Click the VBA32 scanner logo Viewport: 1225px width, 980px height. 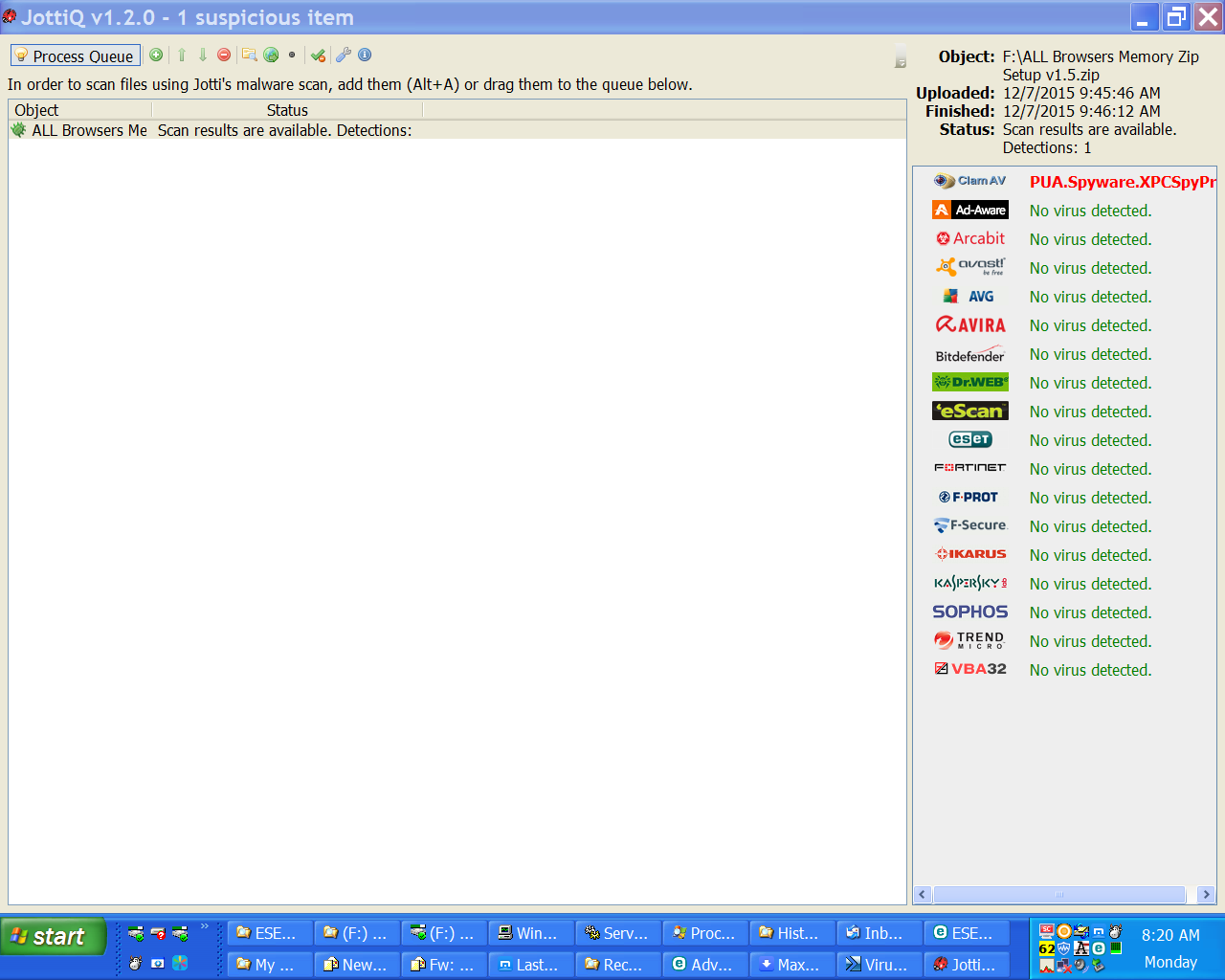pos(970,669)
